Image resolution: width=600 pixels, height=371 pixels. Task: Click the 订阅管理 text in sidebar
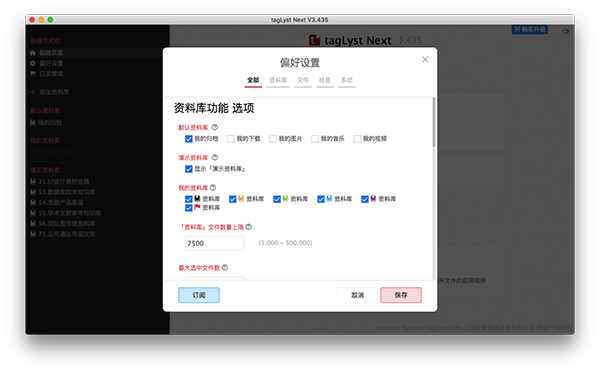pyautogui.click(x=51, y=73)
